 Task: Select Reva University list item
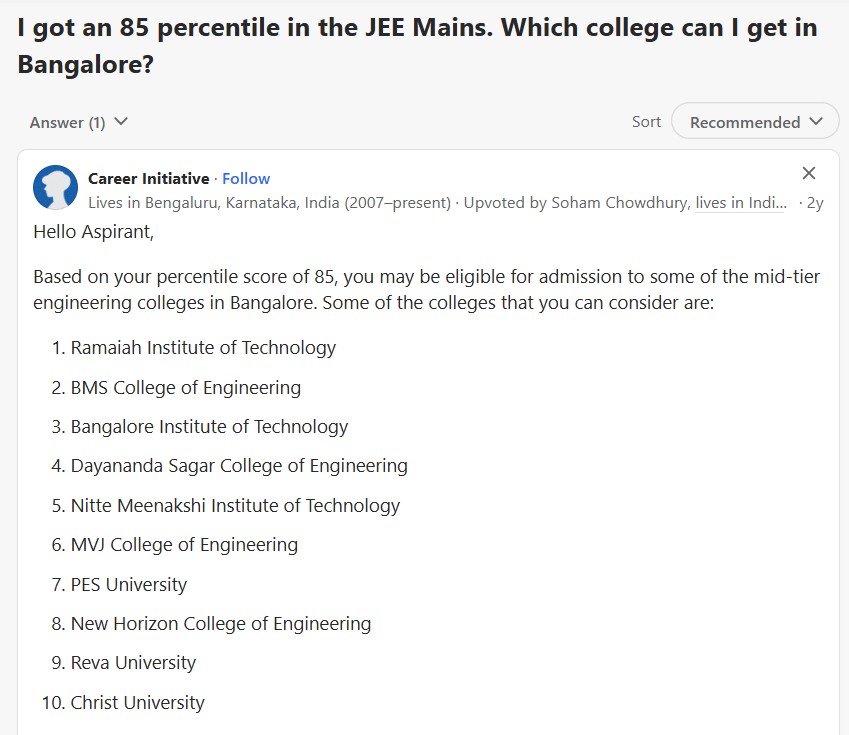point(133,662)
